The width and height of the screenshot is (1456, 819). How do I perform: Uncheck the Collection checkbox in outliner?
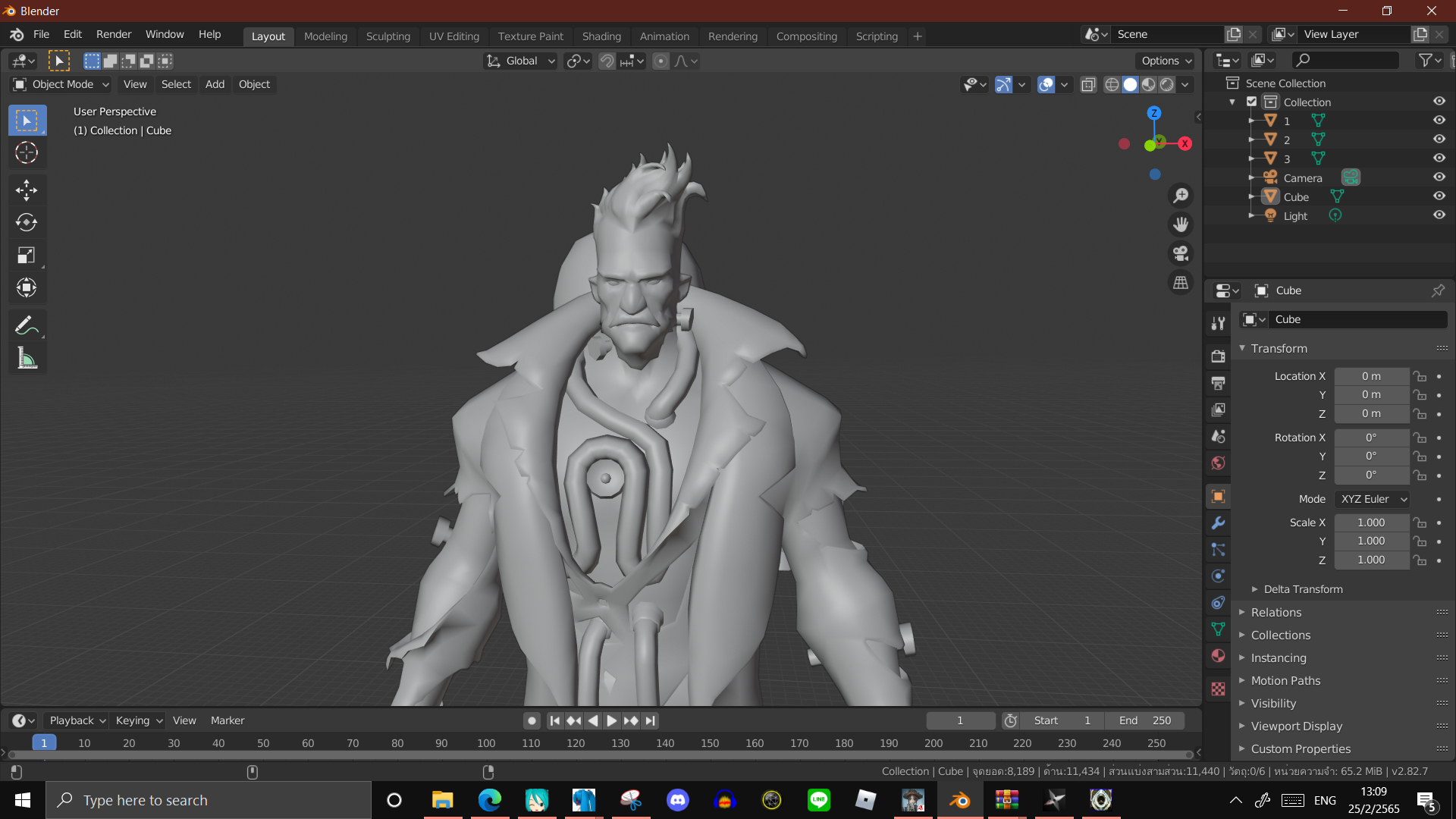(x=1252, y=102)
